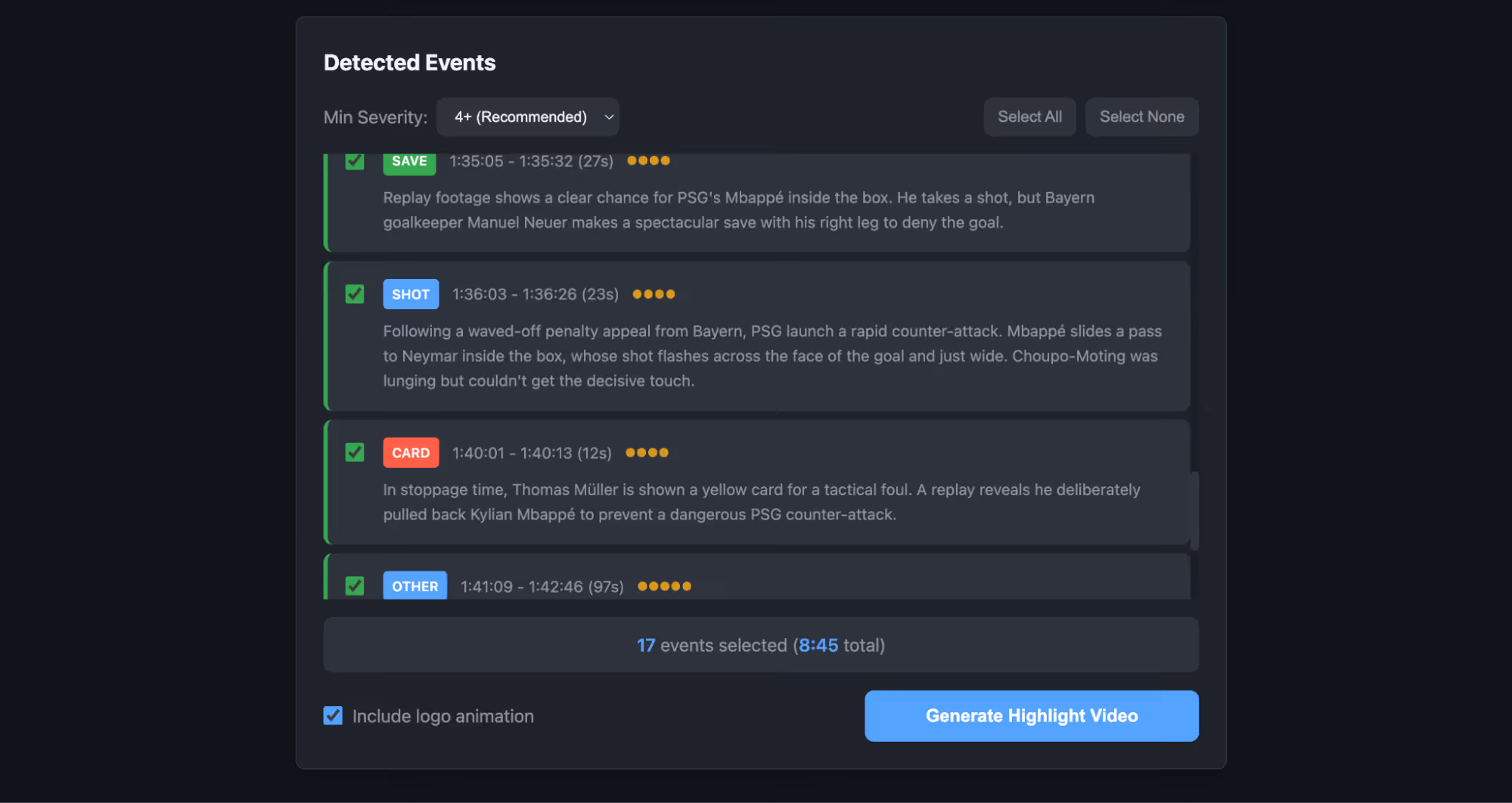The height and width of the screenshot is (803, 1512).
Task: Click the OTHER event type badge
Action: (x=414, y=586)
